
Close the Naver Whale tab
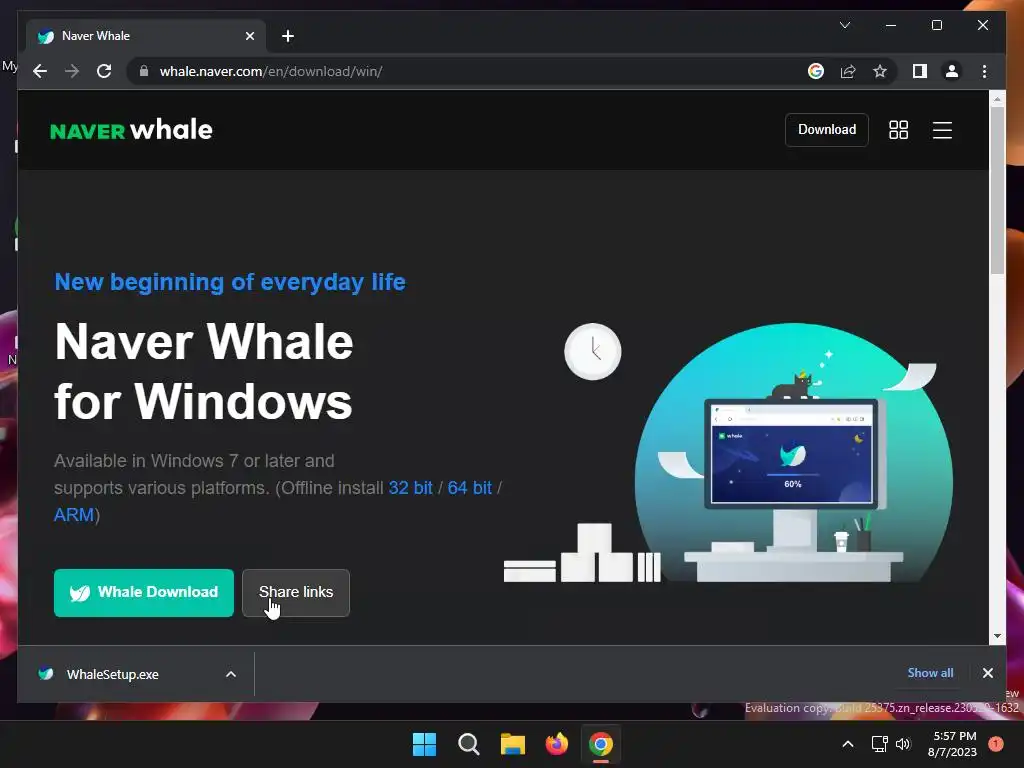(249, 36)
